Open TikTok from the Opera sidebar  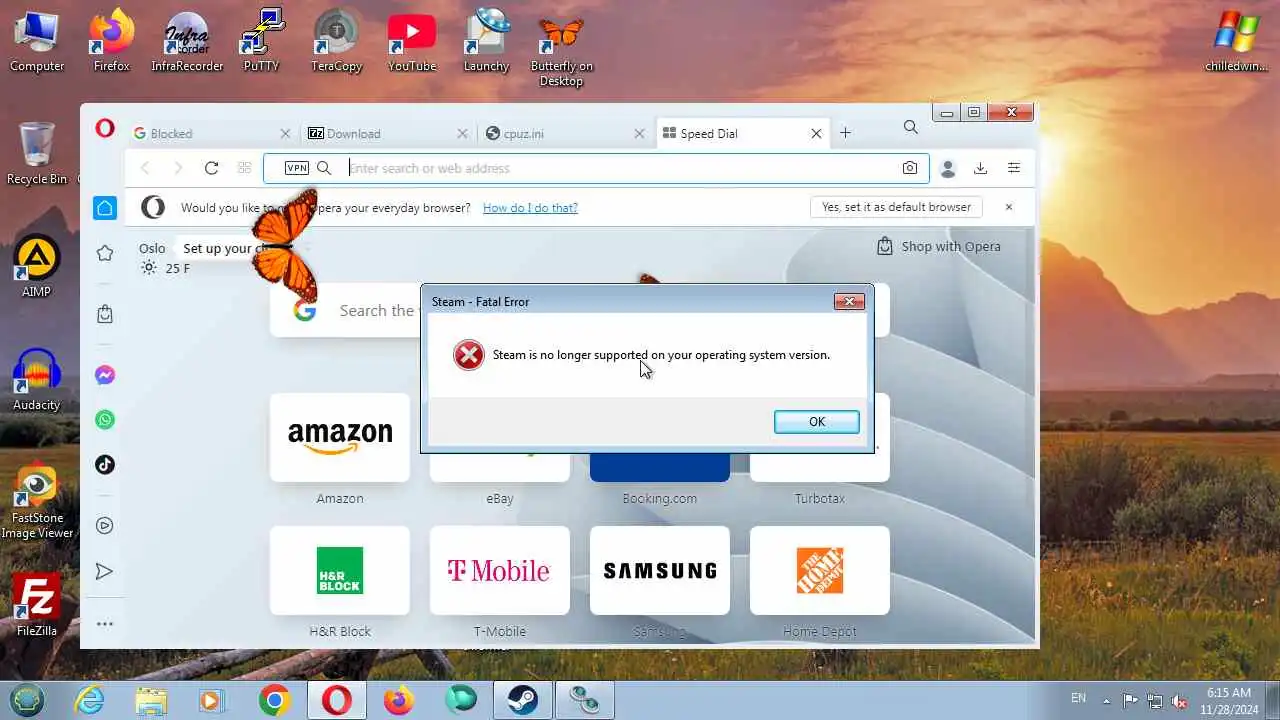pos(105,464)
